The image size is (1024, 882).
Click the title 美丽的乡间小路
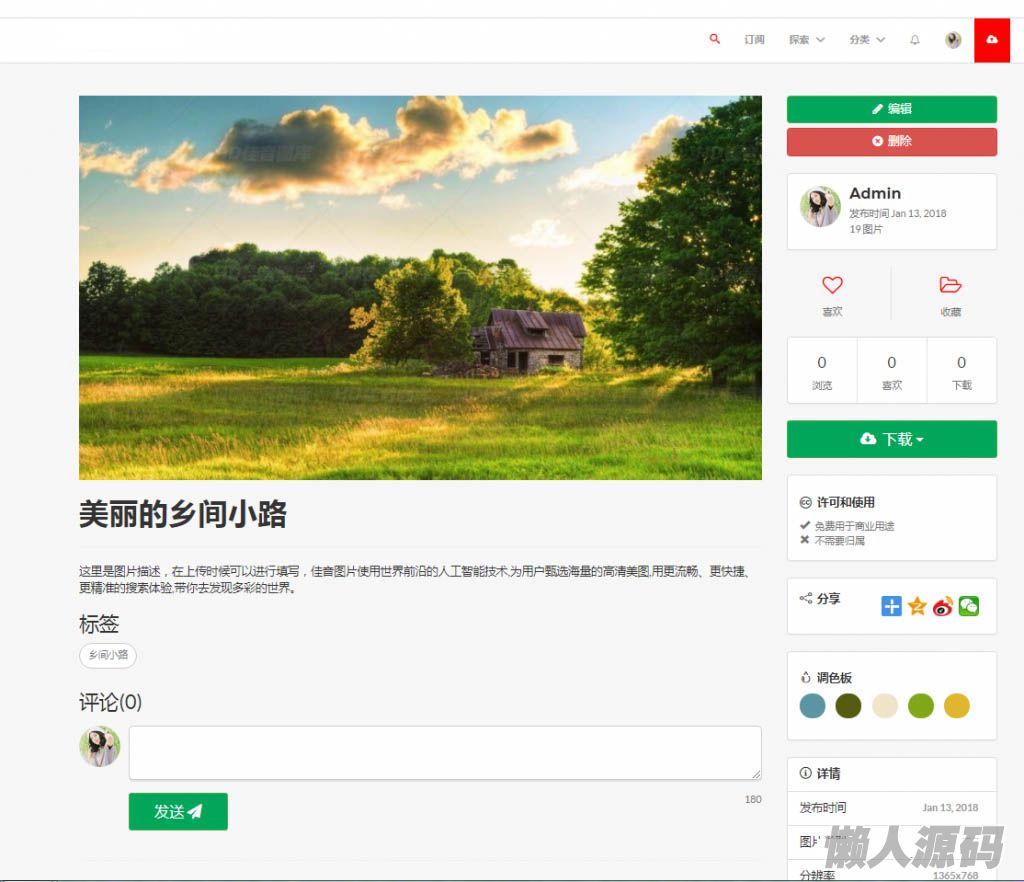tap(183, 514)
